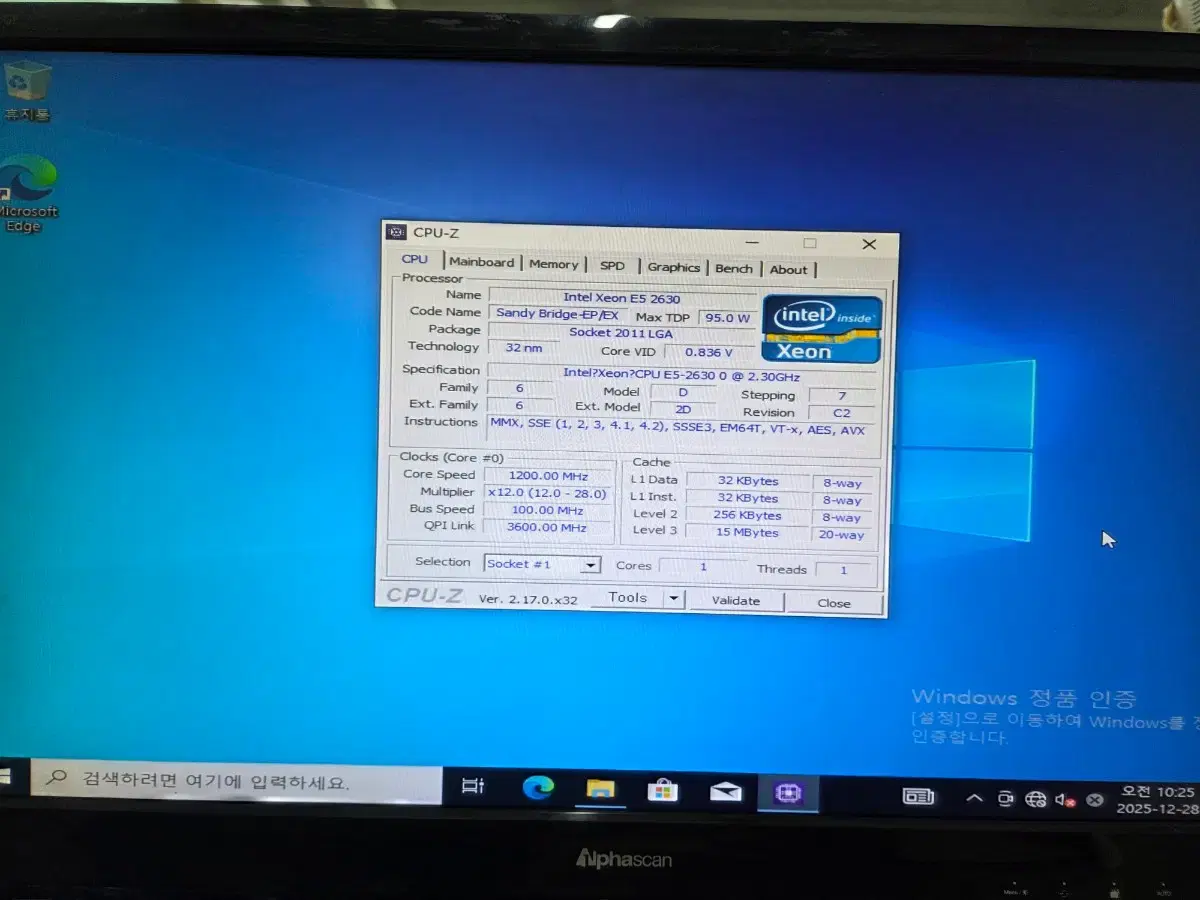The width and height of the screenshot is (1200, 900).
Task: Click the Ext. Model value 2D
Action: (x=683, y=408)
